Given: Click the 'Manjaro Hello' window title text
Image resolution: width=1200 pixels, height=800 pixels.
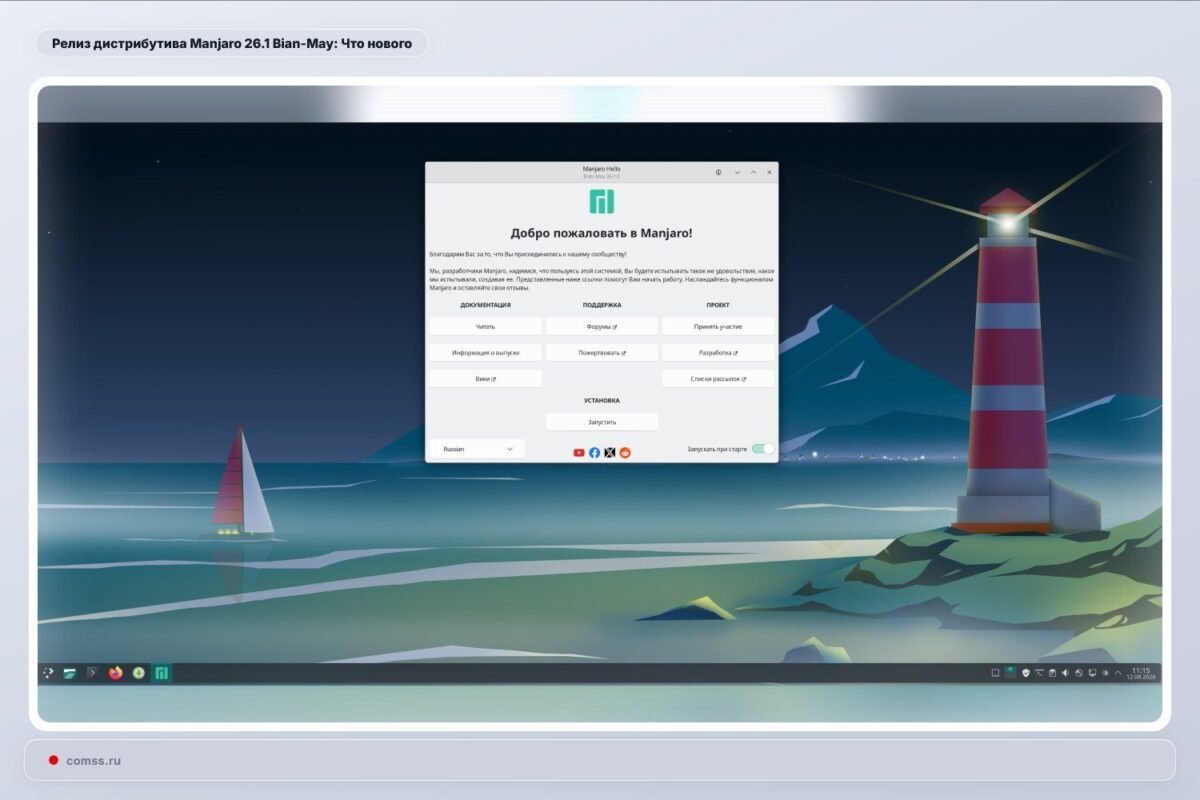Looking at the screenshot, I should pyautogui.click(x=602, y=169).
